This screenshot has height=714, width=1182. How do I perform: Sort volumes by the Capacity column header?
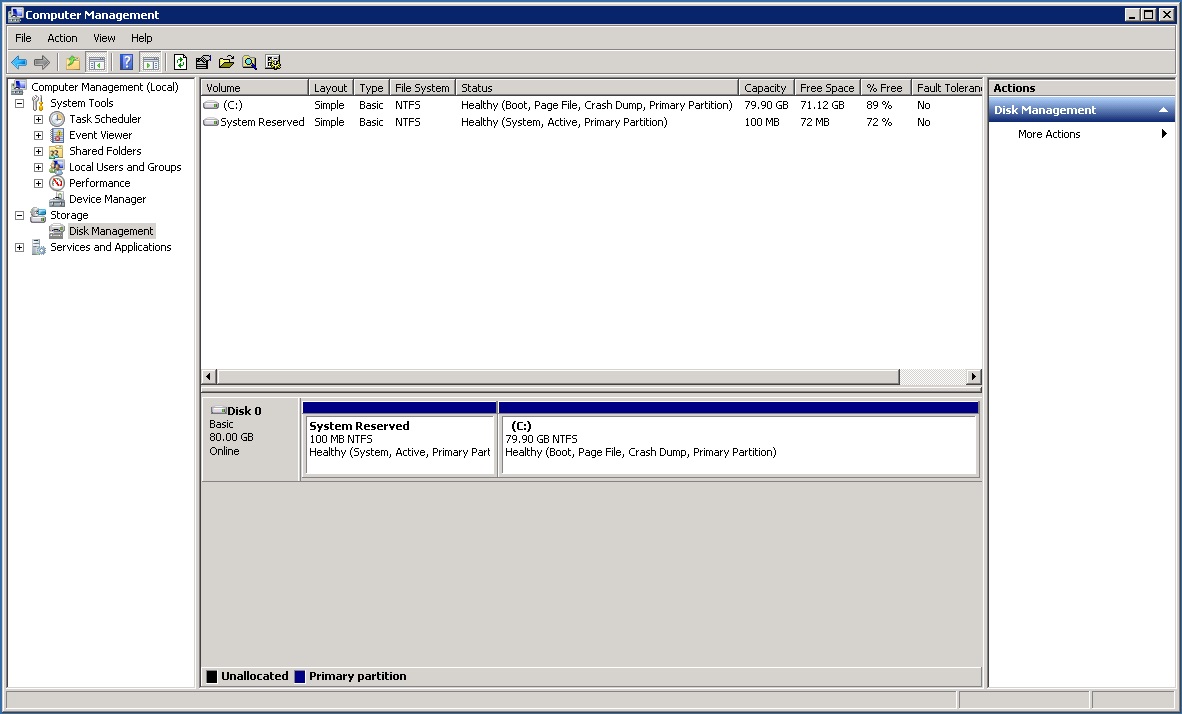tap(765, 88)
